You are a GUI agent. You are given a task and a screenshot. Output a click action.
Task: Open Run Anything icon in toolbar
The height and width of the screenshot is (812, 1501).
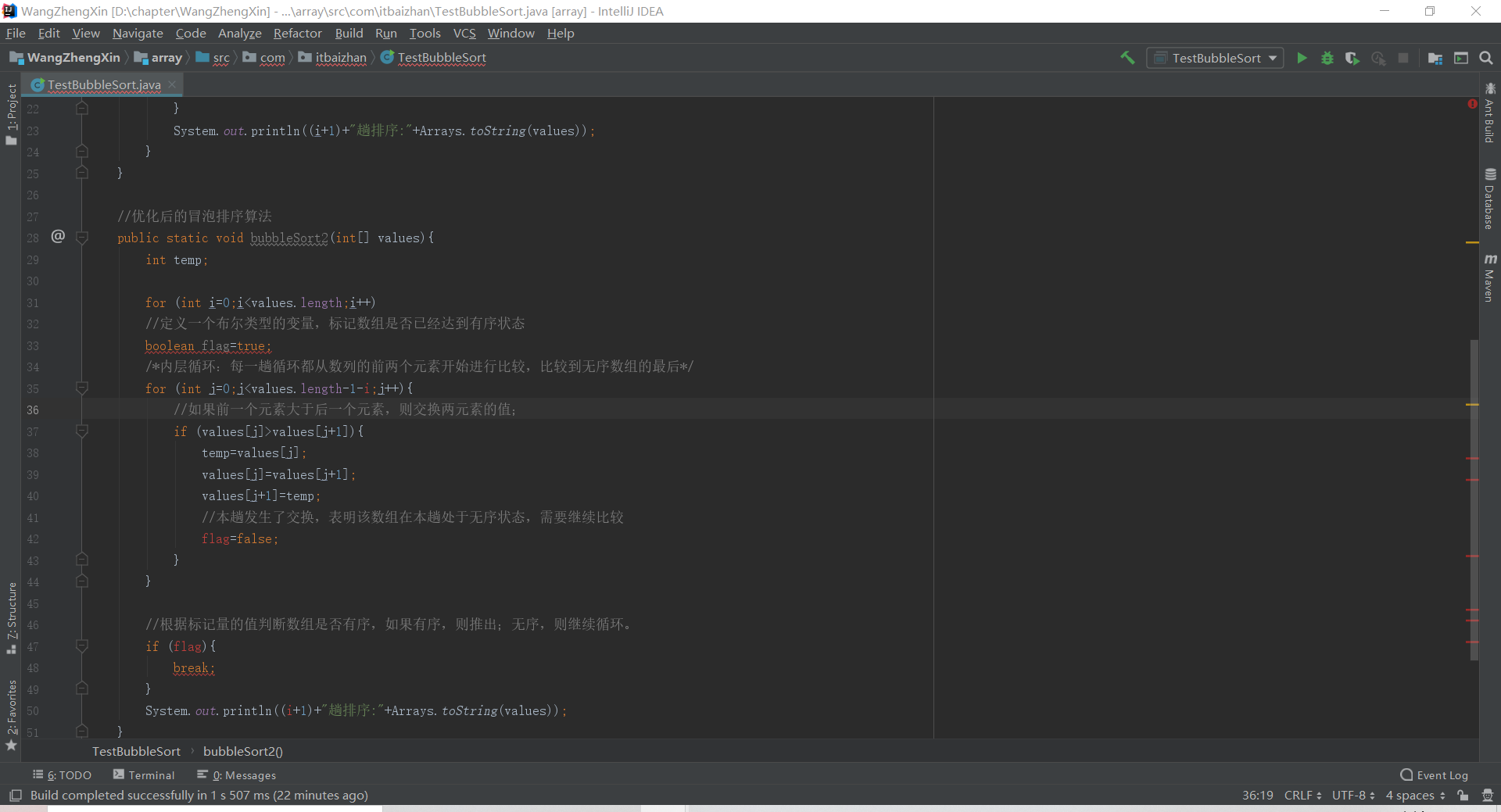pyautogui.click(x=1460, y=58)
